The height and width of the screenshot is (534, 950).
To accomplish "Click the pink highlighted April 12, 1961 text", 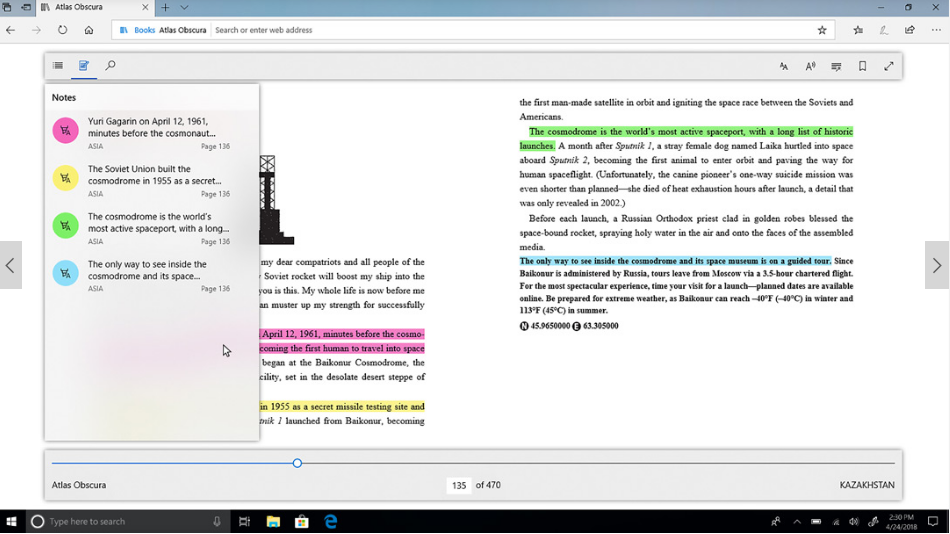I will pos(342,341).
